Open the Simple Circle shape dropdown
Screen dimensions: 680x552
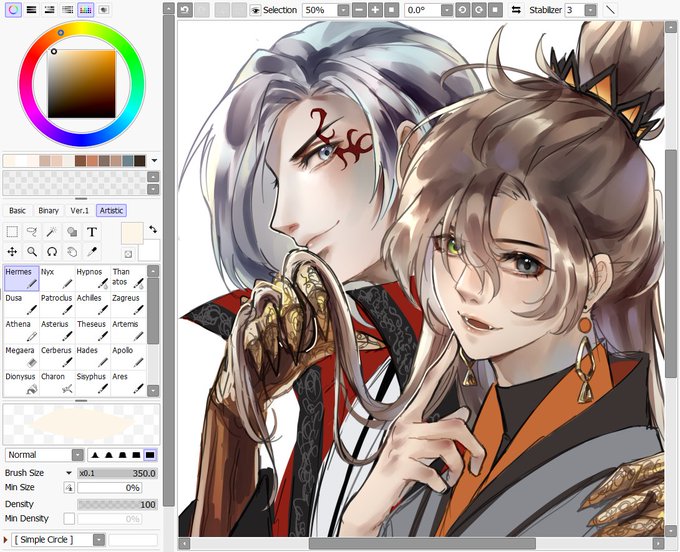(x=99, y=540)
